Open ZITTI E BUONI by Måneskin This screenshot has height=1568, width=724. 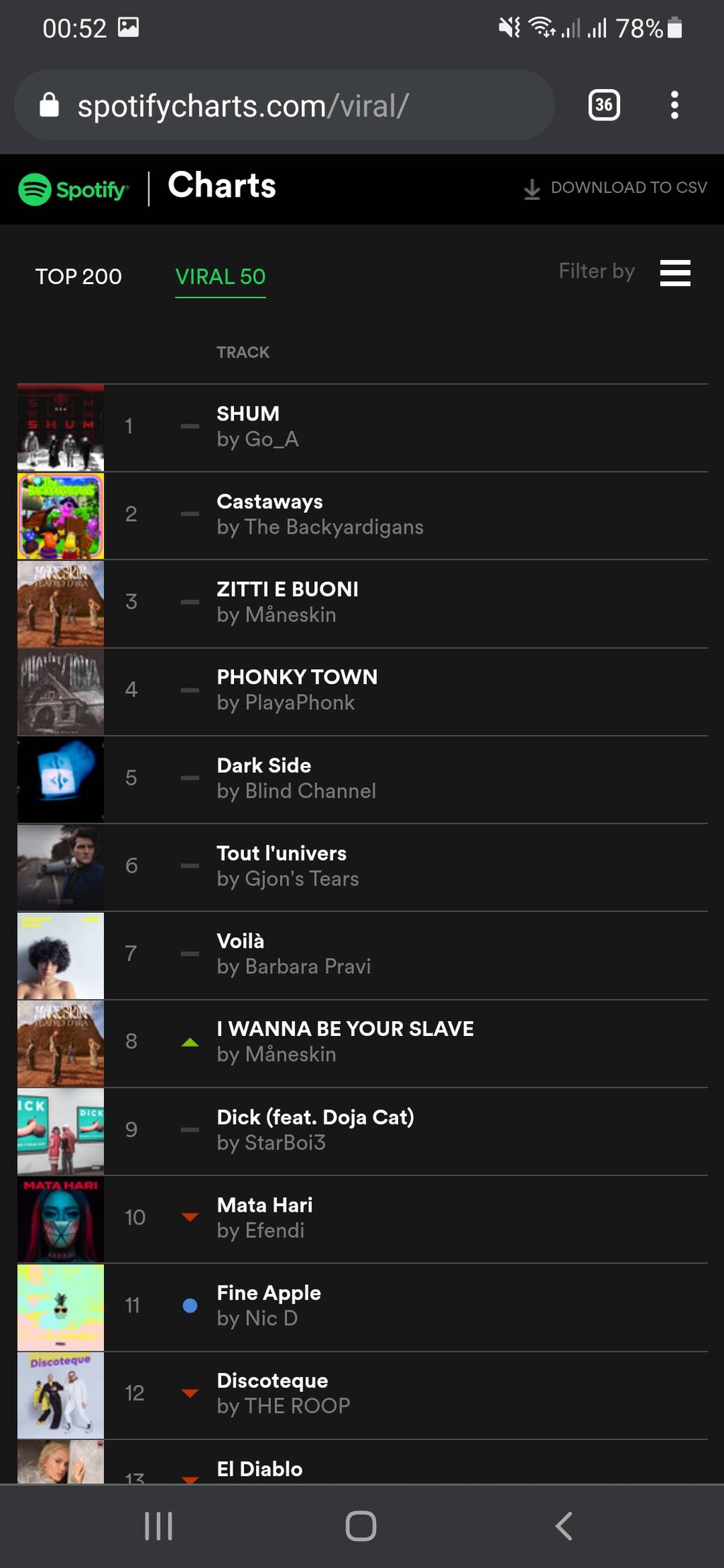pos(287,602)
